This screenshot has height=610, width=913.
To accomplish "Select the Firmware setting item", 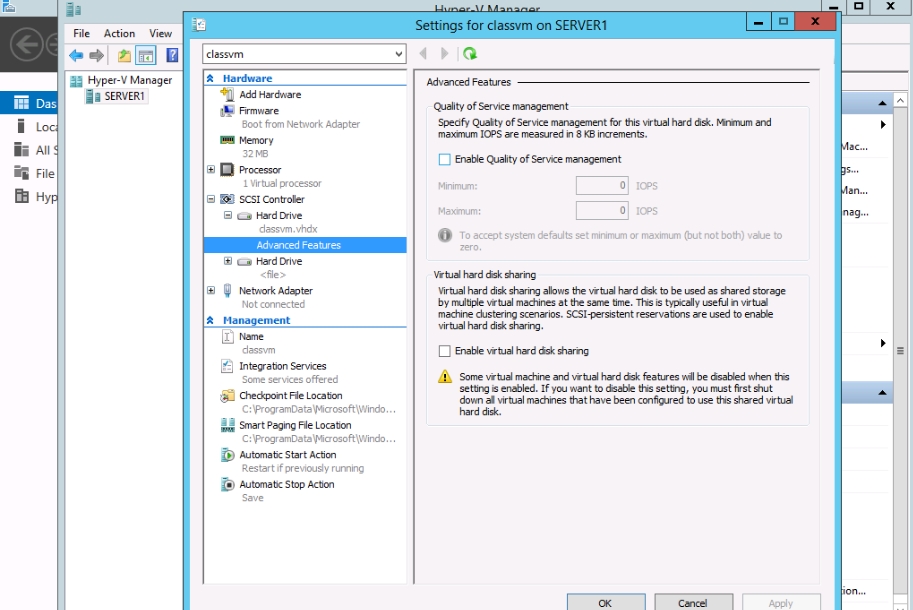I will [259, 111].
